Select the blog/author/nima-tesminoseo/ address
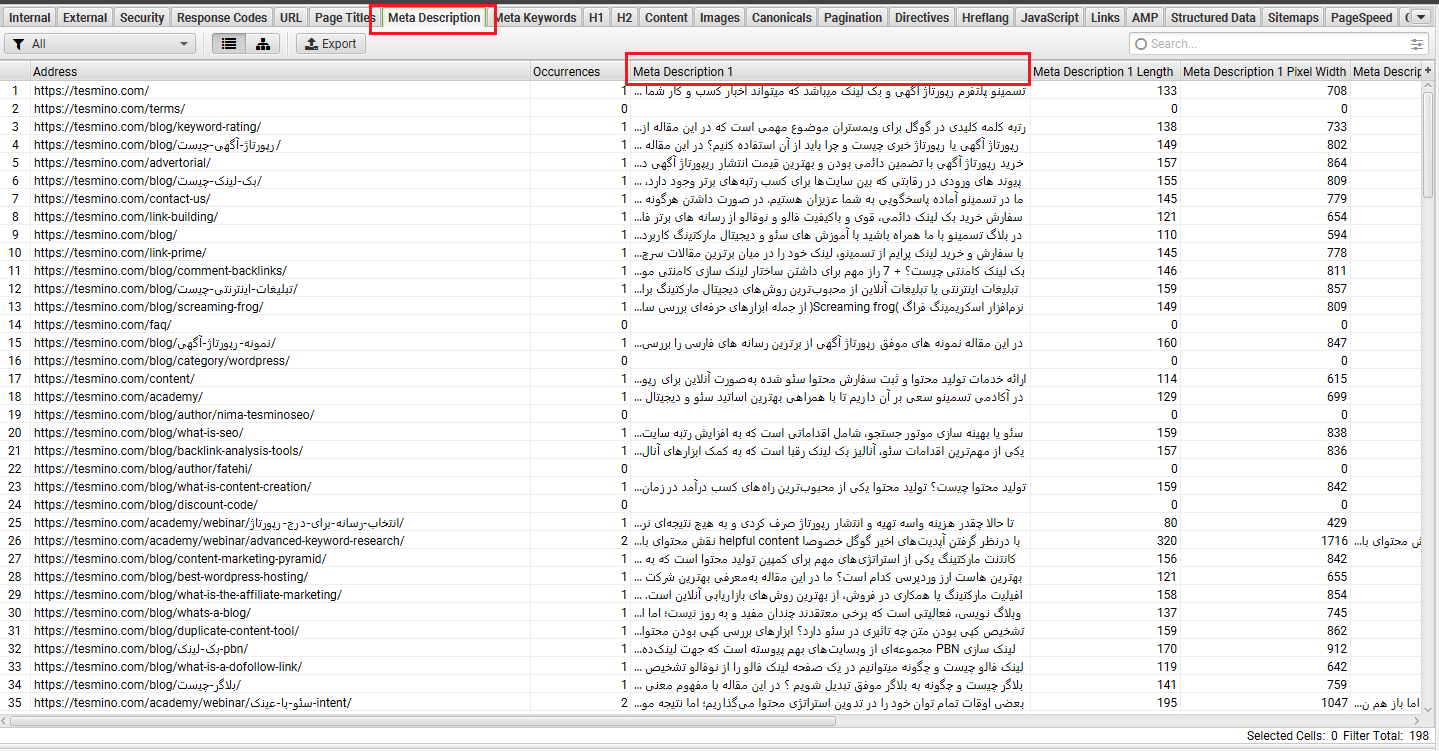The image size is (1439, 751). (x=174, y=414)
